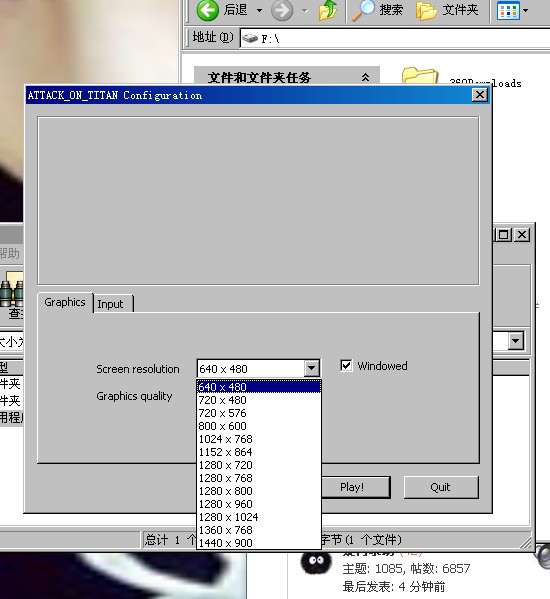
Task: Collapse the 文件和文件夹任务 panel chevron
Action: (366, 77)
